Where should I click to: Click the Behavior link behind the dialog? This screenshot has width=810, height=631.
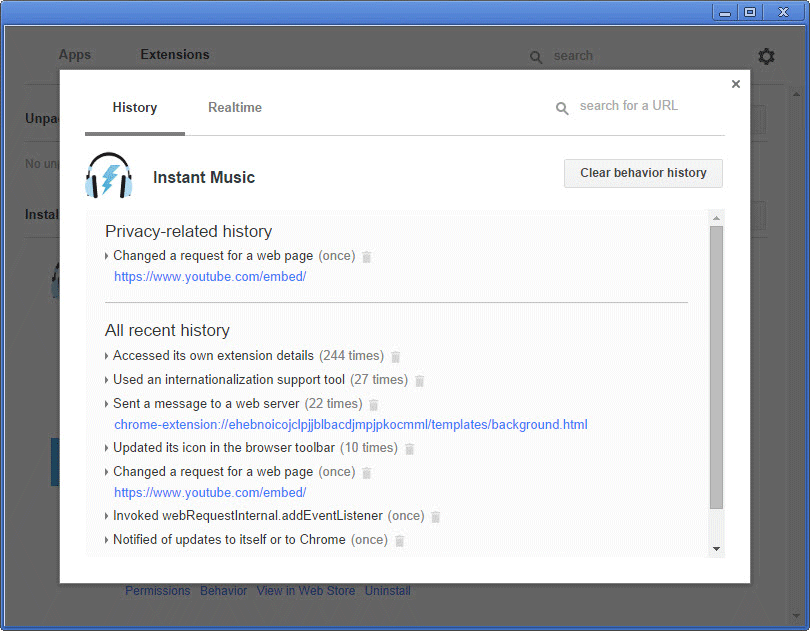point(224,591)
